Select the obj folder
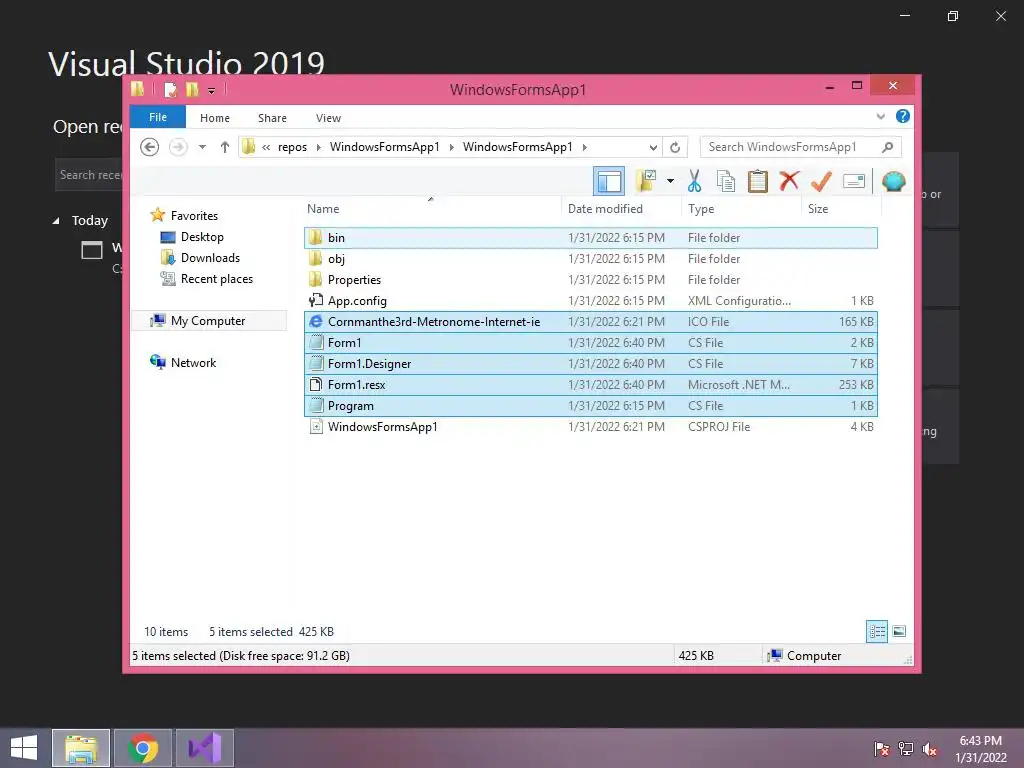 [590, 259]
